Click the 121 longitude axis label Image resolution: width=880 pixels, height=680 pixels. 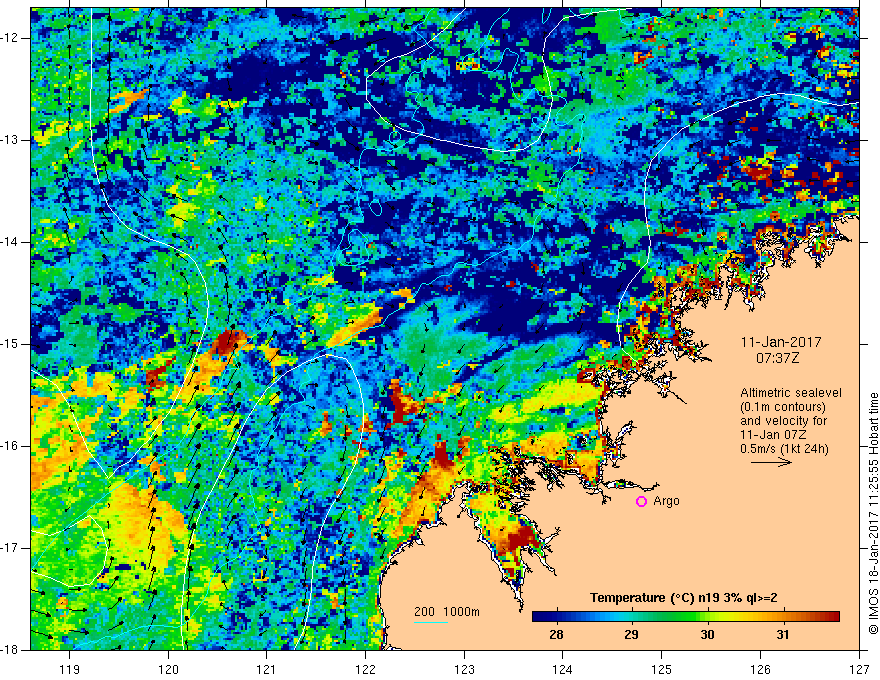267,669
